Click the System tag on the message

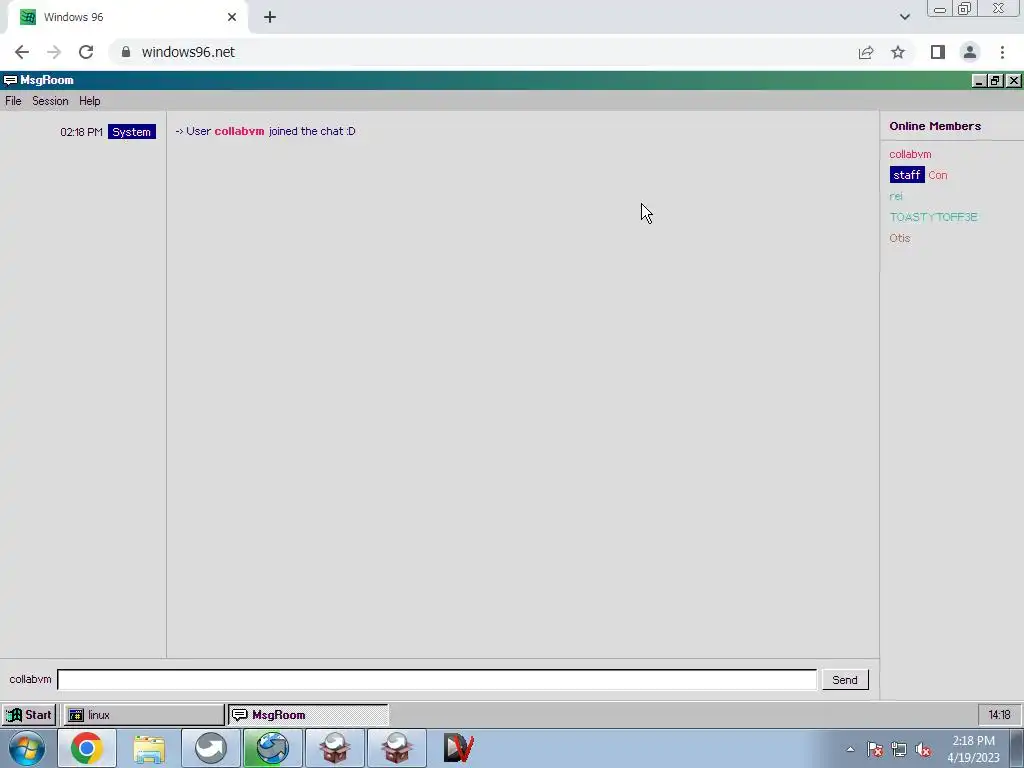coord(131,132)
